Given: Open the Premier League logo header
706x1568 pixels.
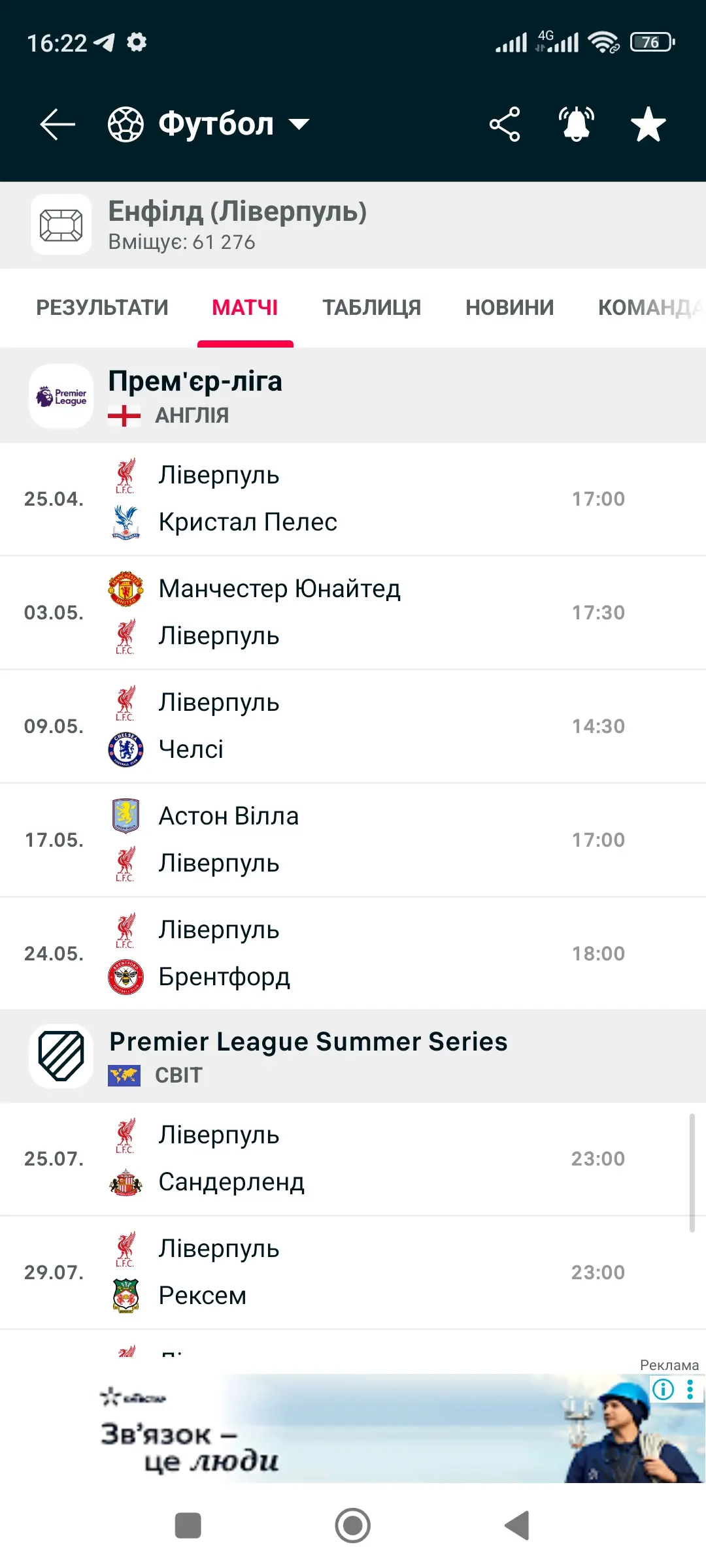Looking at the screenshot, I should pos(61,396).
